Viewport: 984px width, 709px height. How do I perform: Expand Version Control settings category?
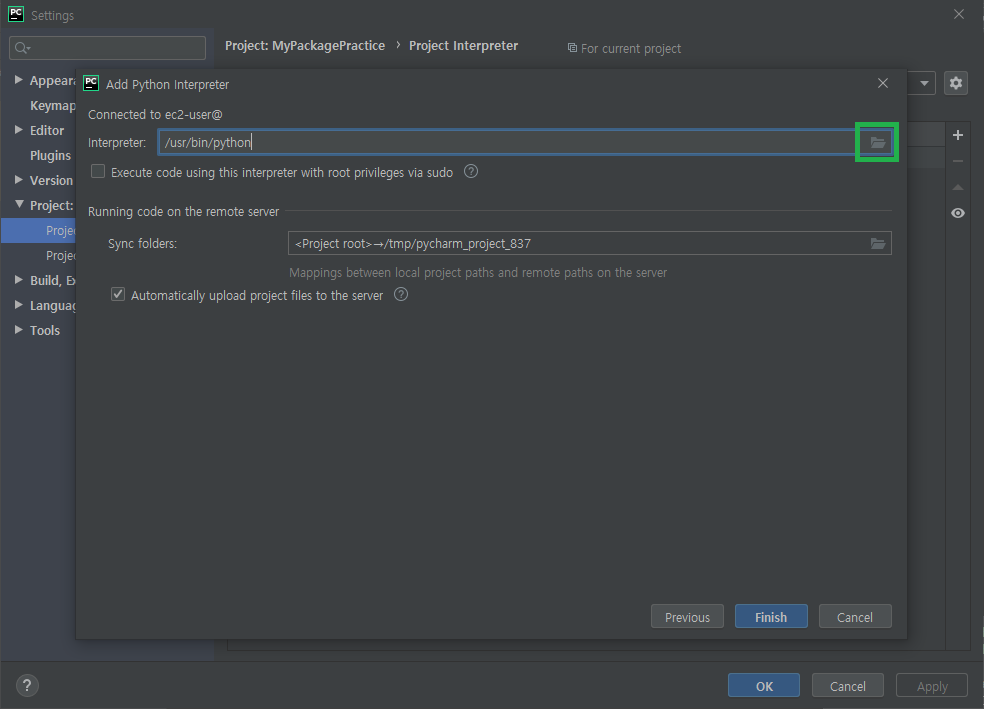click(x=19, y=179)
